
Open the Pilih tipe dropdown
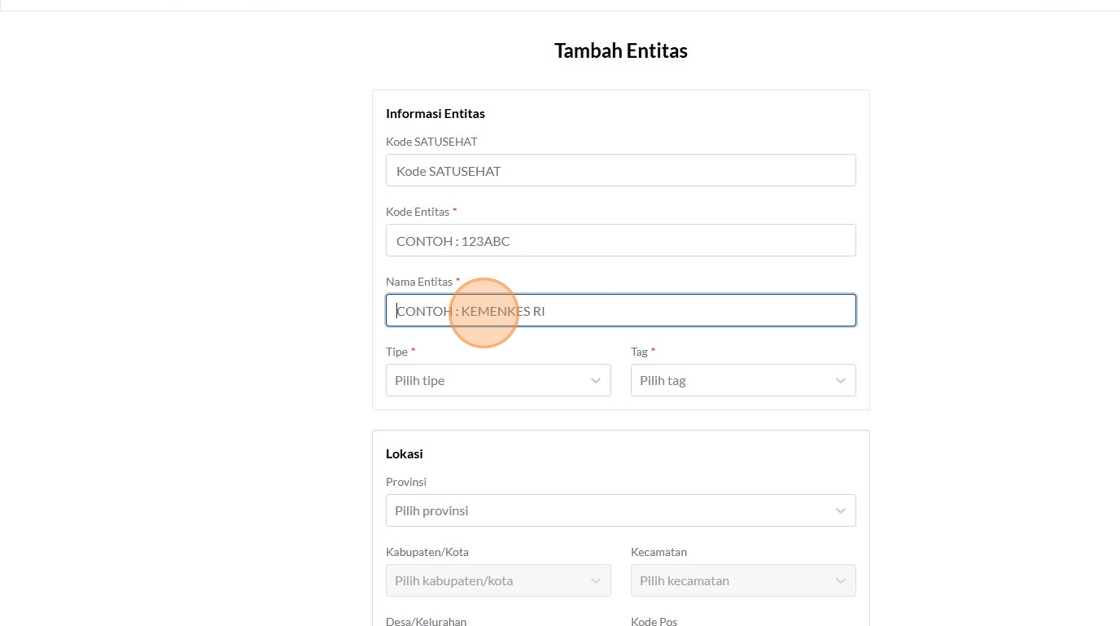(498, 381)
